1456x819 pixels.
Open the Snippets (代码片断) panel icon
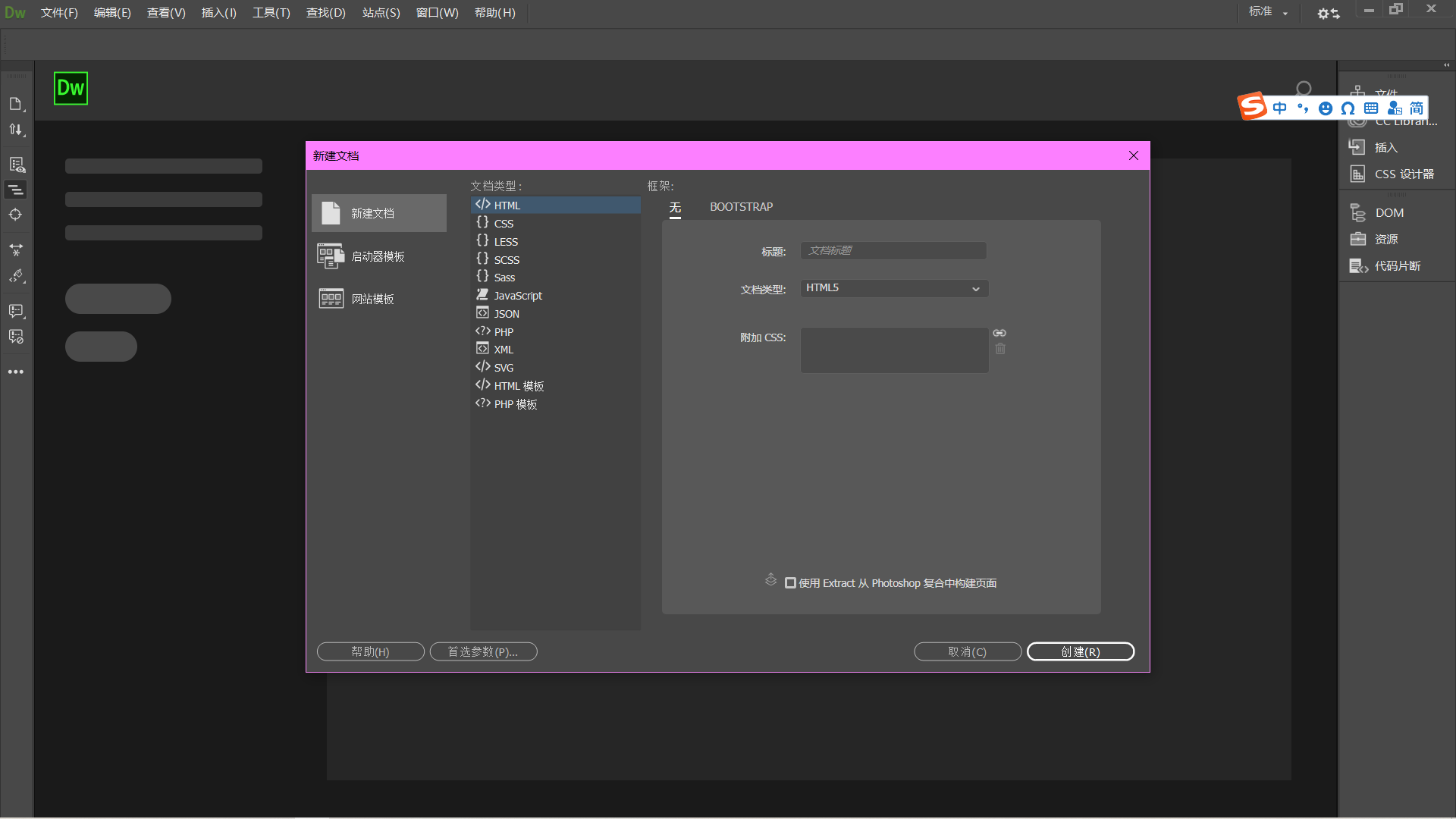click(x=1357, y=266)
